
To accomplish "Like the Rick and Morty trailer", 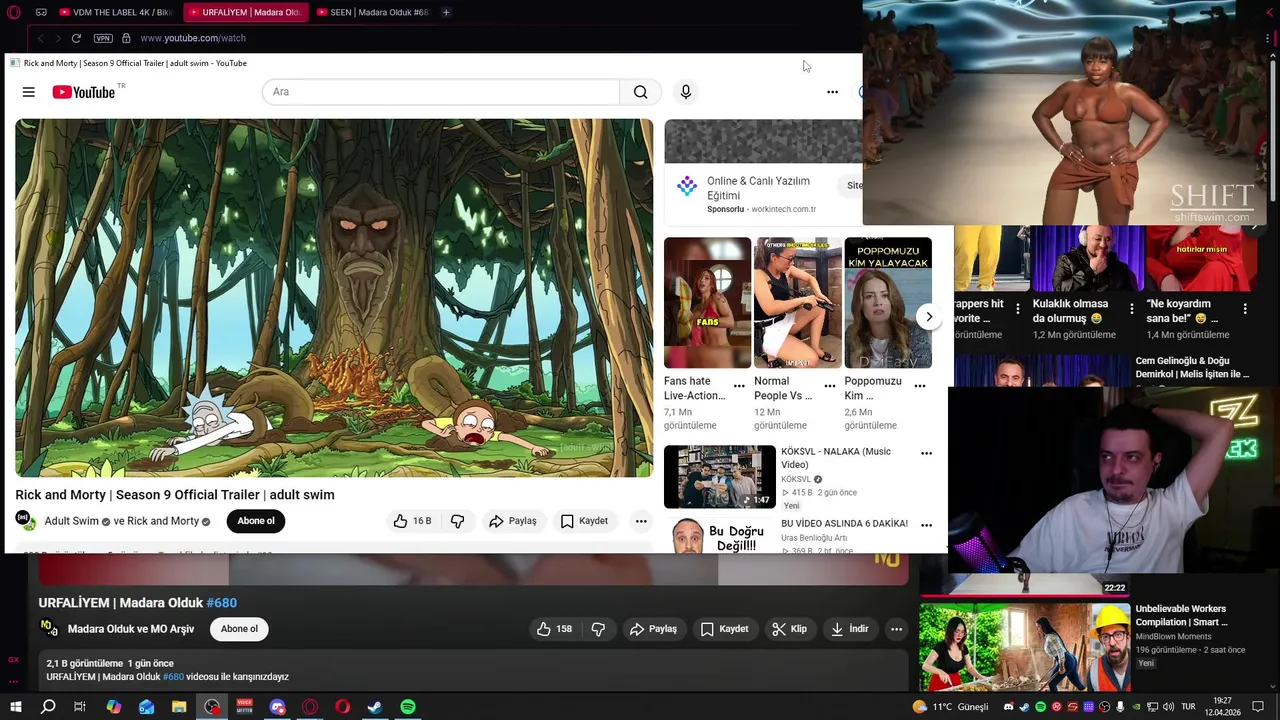I will [x=411, y=521].
